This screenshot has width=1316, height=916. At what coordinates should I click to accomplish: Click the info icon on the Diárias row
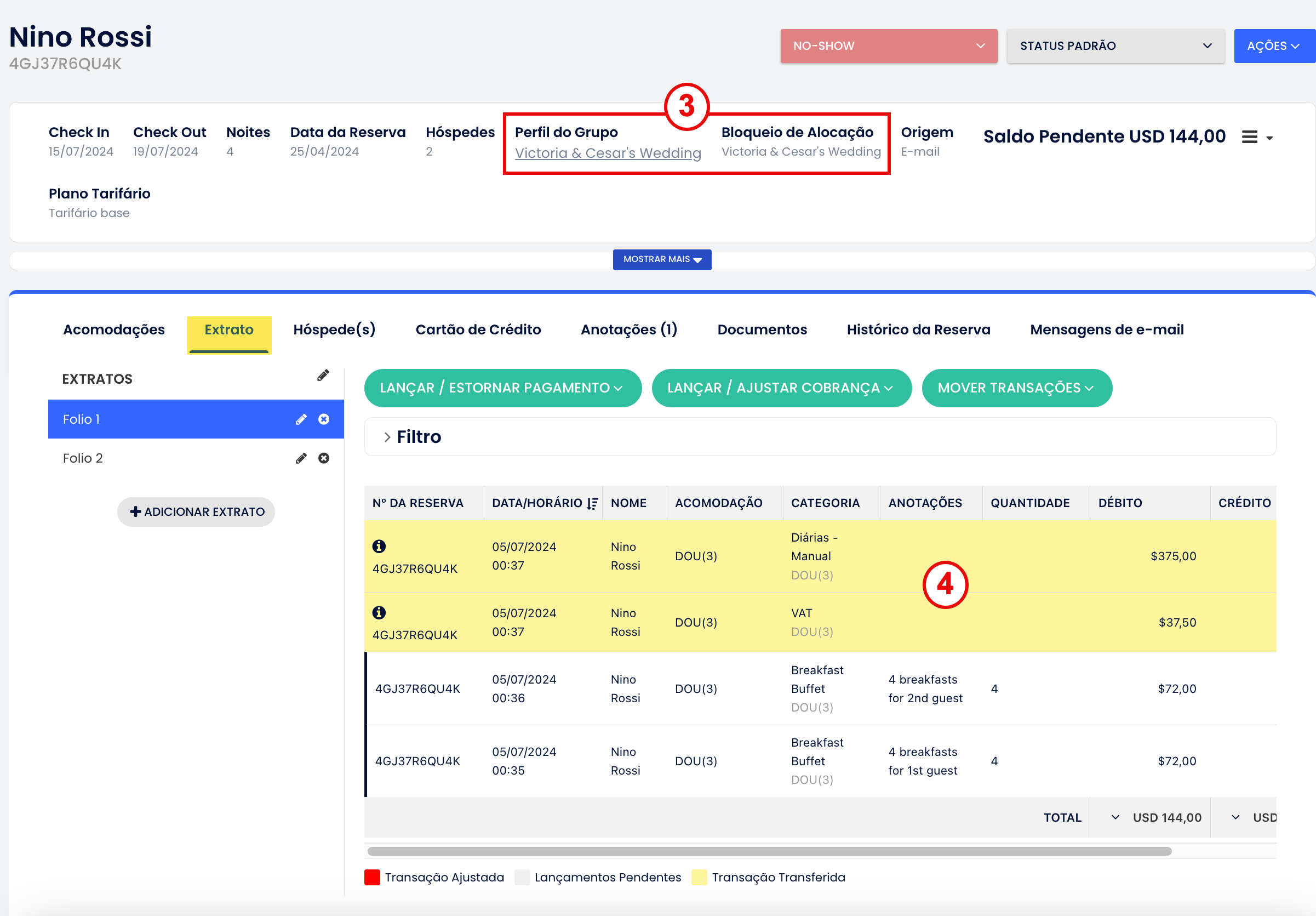(379, 546)
